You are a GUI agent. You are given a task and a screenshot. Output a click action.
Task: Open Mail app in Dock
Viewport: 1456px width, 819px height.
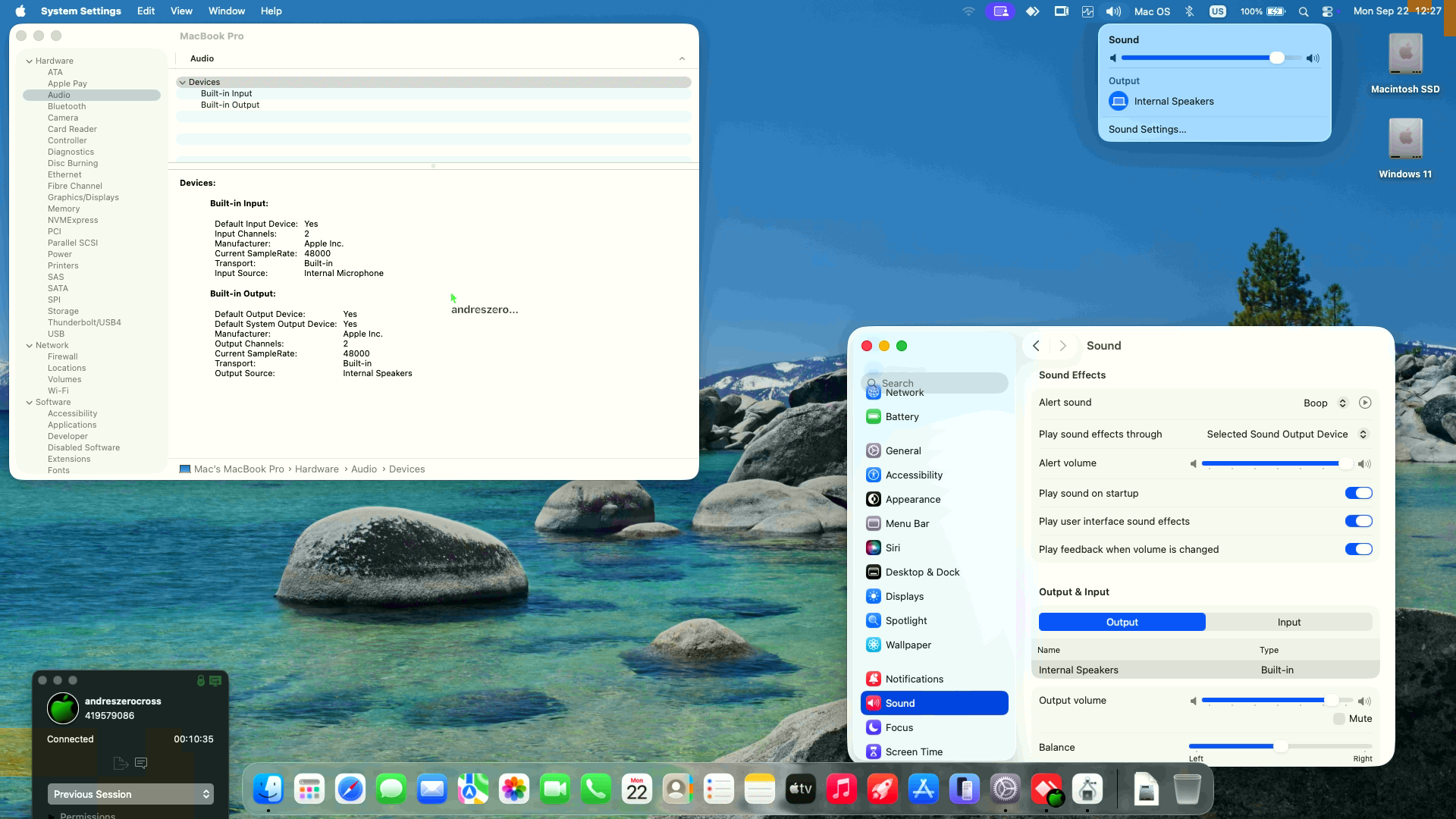click(432, 789)
